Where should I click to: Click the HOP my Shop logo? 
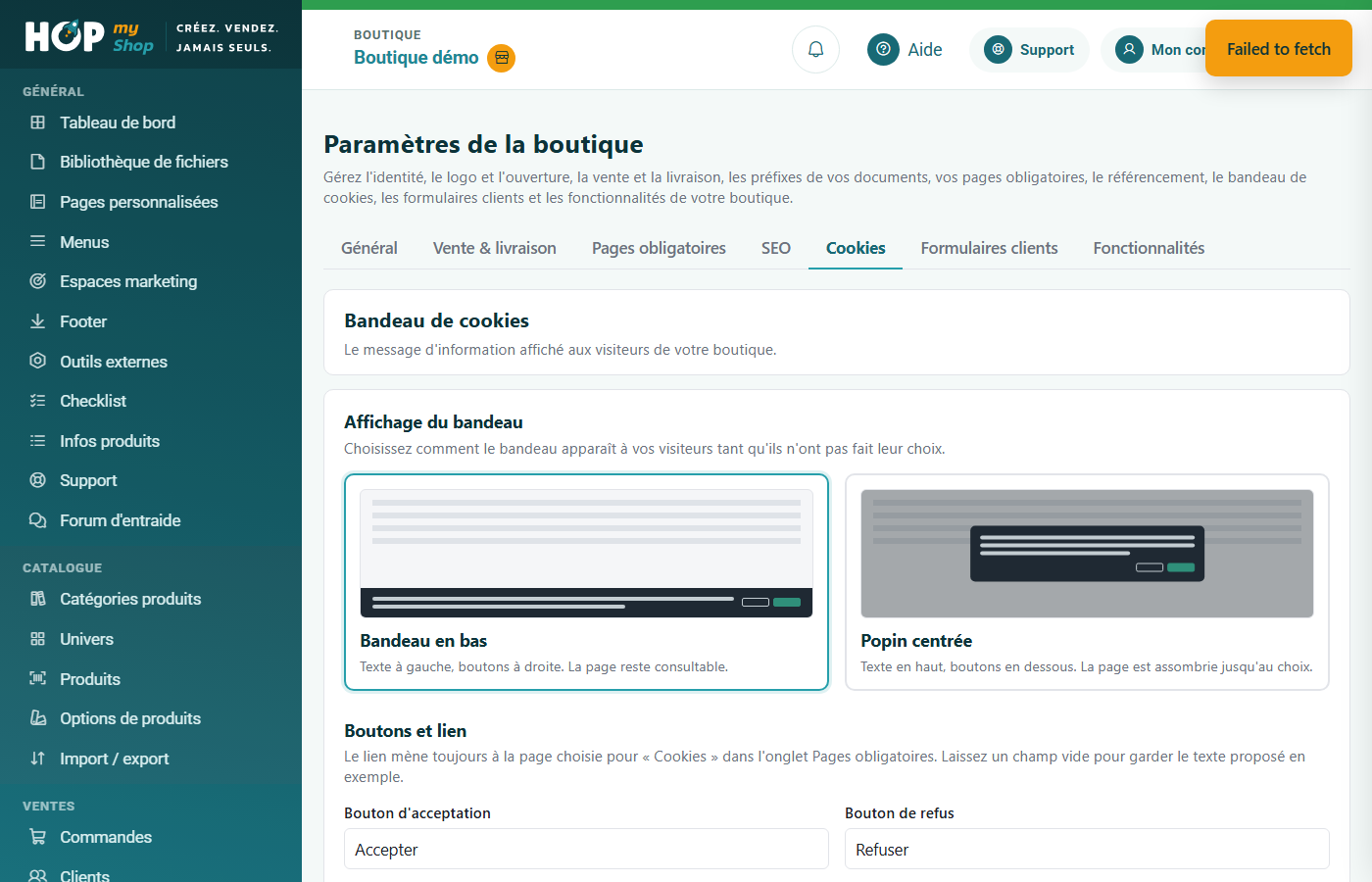(x=89, y=36)
